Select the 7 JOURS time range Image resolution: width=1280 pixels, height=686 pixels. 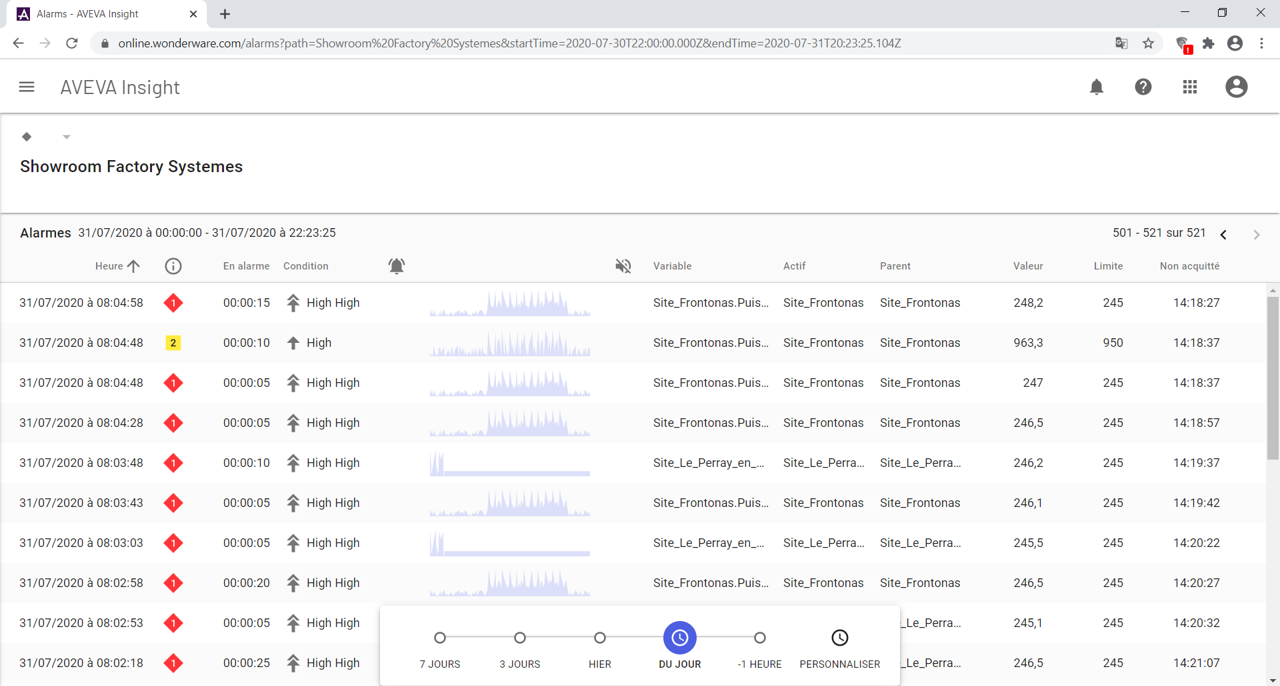(440, 638)
